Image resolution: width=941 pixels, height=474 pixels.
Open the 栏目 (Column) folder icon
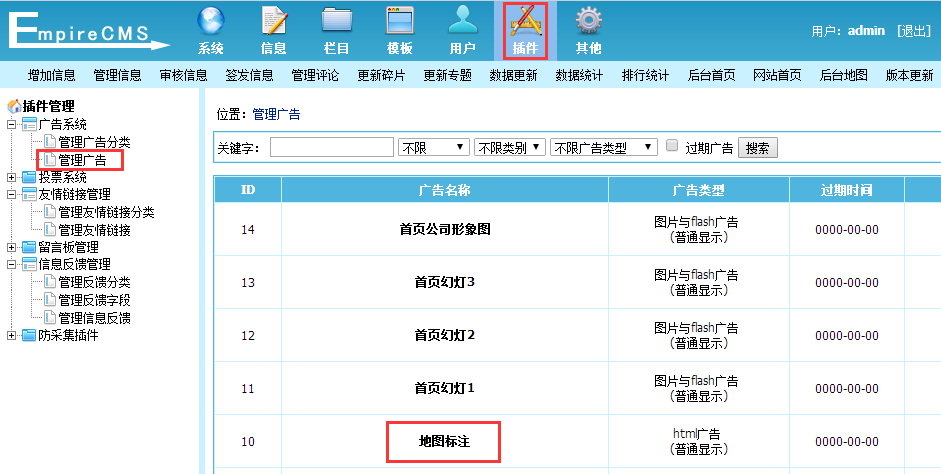(337, 21)
